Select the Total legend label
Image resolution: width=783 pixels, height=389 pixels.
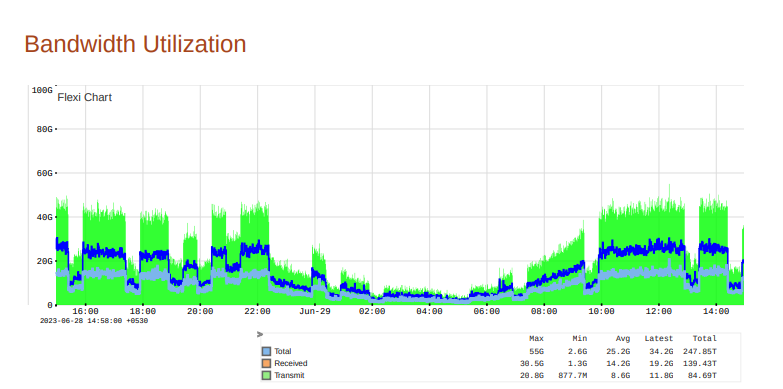coord(283,351)
